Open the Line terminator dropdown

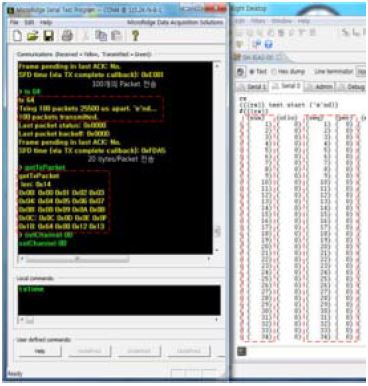[x=361, y=71]
